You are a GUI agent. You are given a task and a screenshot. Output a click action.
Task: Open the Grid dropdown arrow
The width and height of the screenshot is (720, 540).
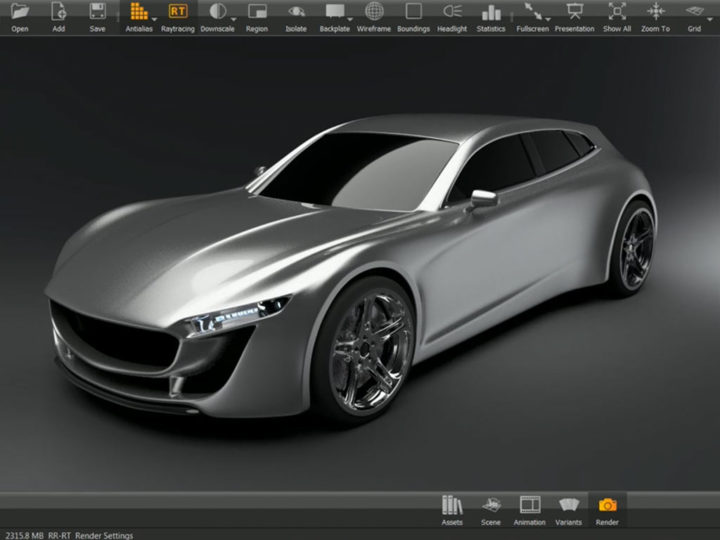point(710,19)
